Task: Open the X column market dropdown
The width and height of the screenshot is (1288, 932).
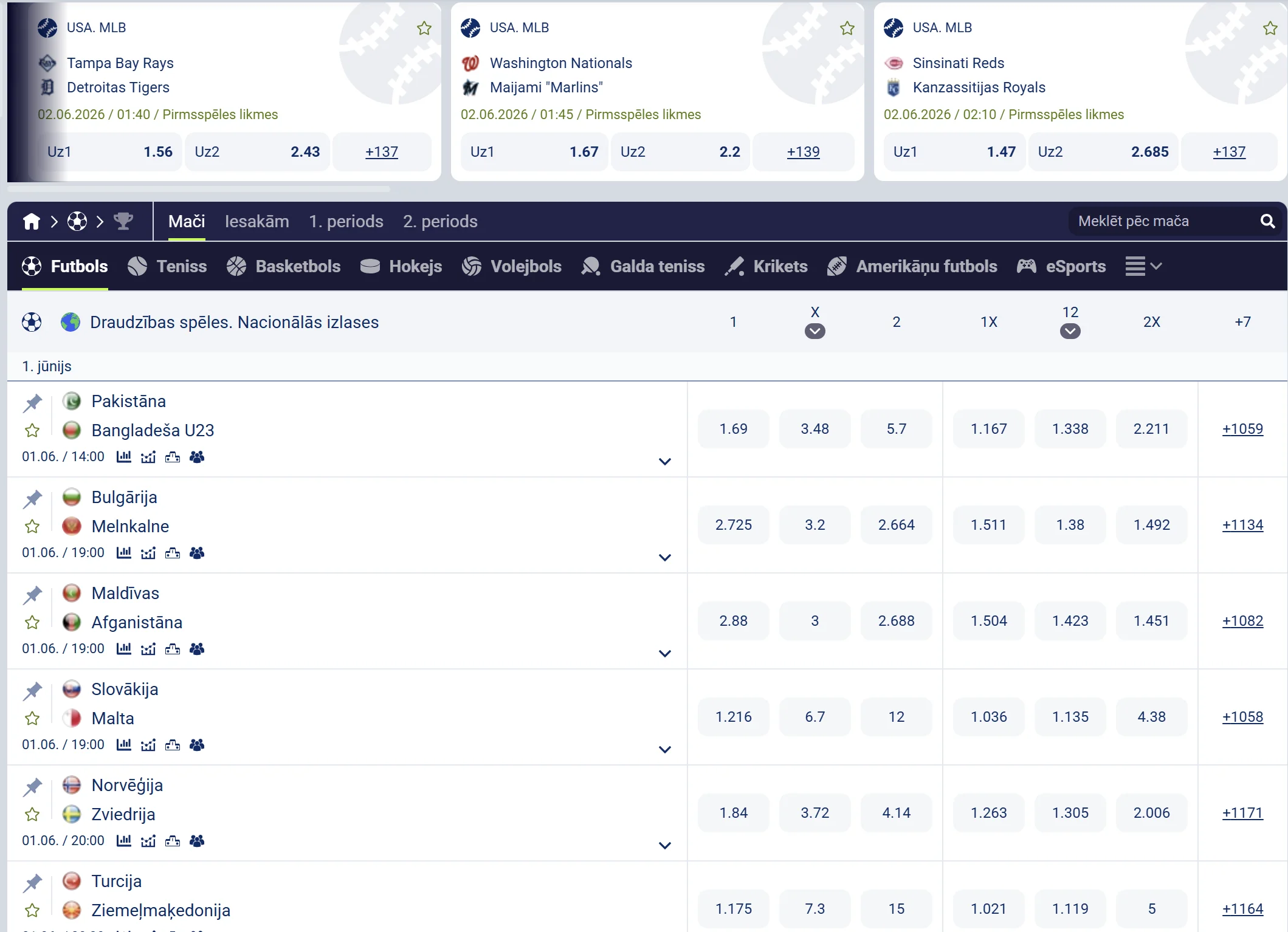Action: (815, 331)
